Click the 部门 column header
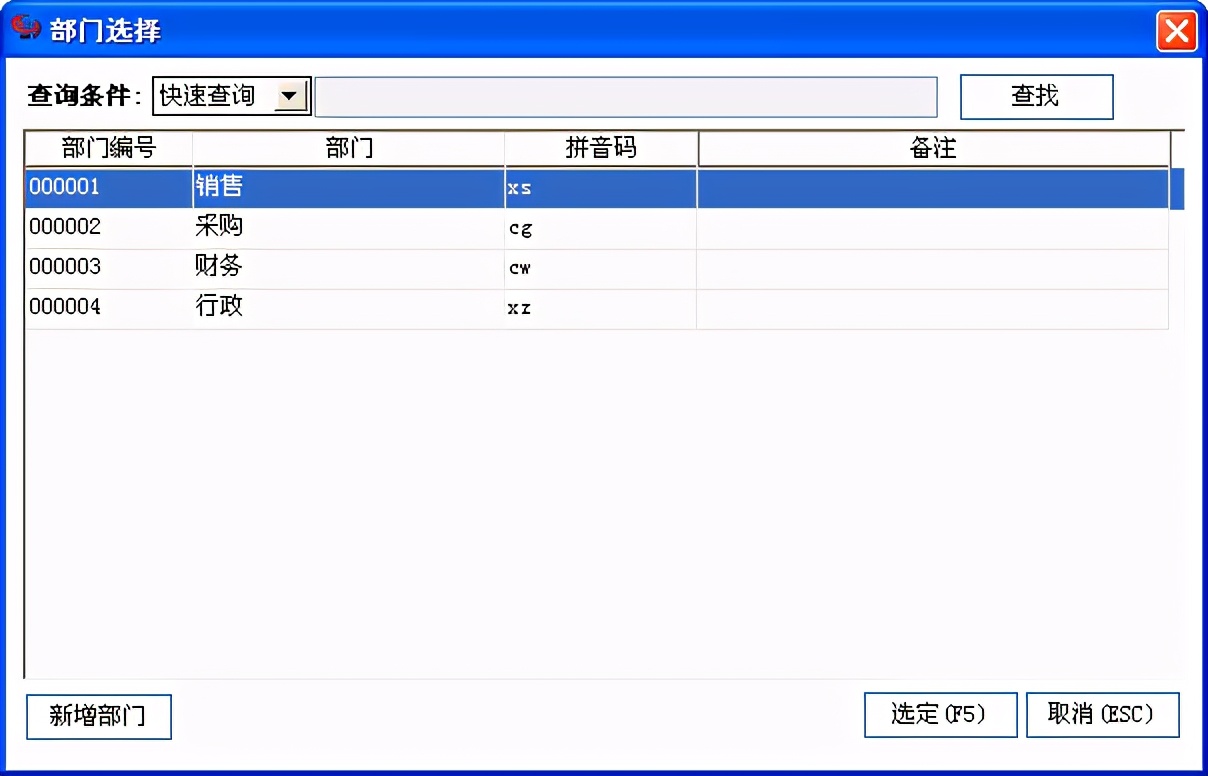The image size is (1208, 776). pyautogui.click(x=348, y=148)
